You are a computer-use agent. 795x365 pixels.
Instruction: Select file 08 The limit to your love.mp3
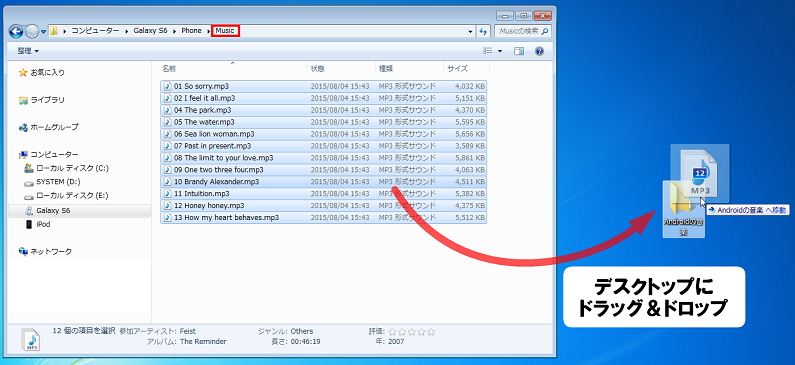[323, 158]
